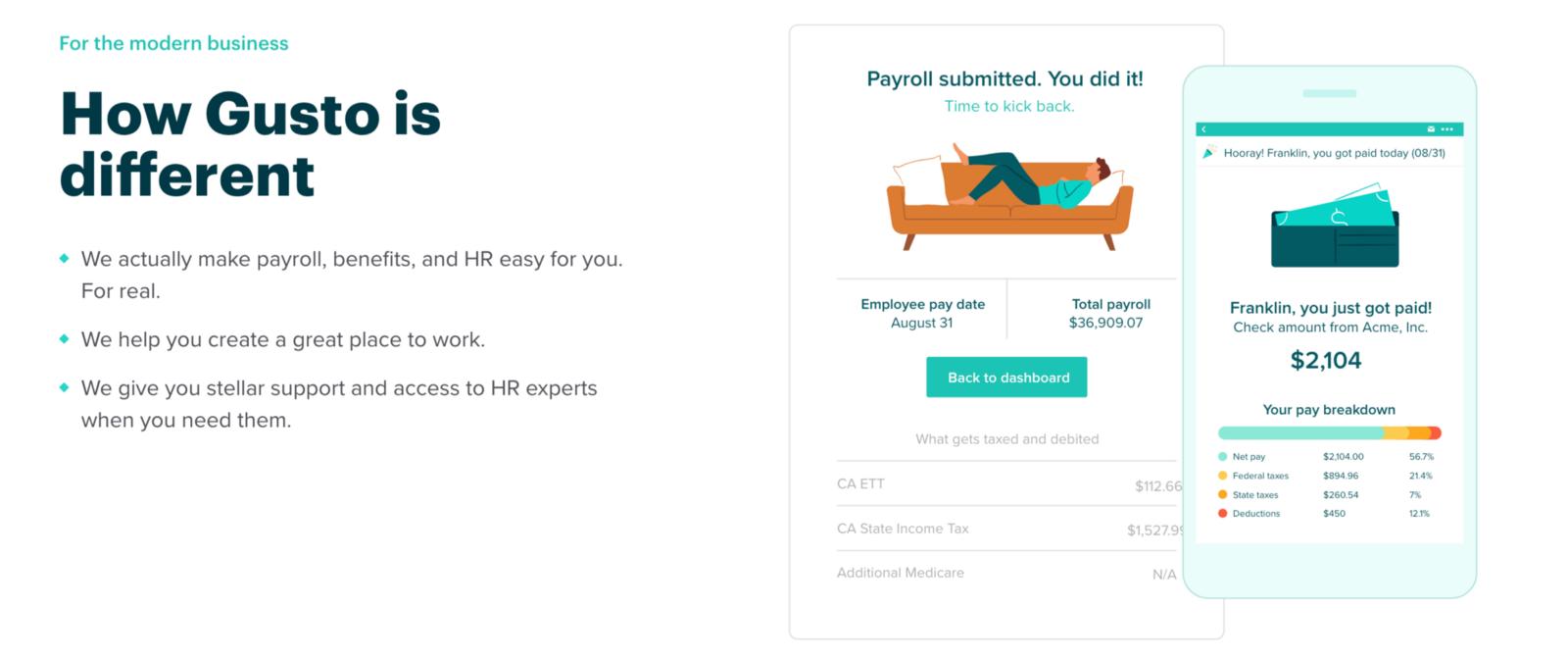
Task: Click the For the modern business label
Action: click(173, 43)
